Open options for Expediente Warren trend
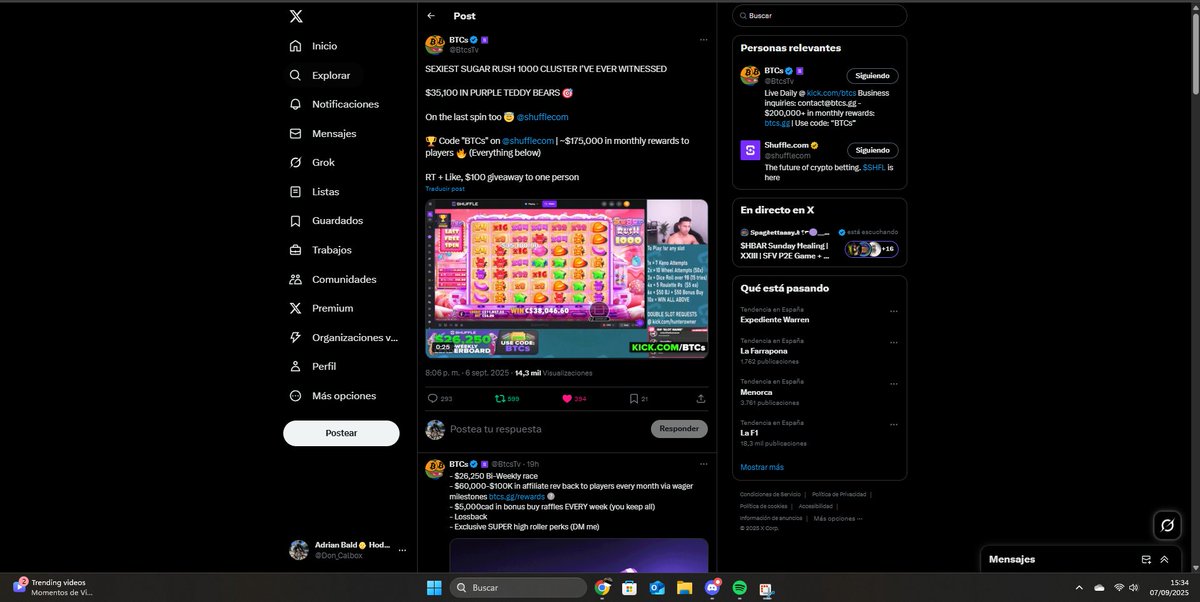This screenshot has width=1200, height=602. (894, 310)
